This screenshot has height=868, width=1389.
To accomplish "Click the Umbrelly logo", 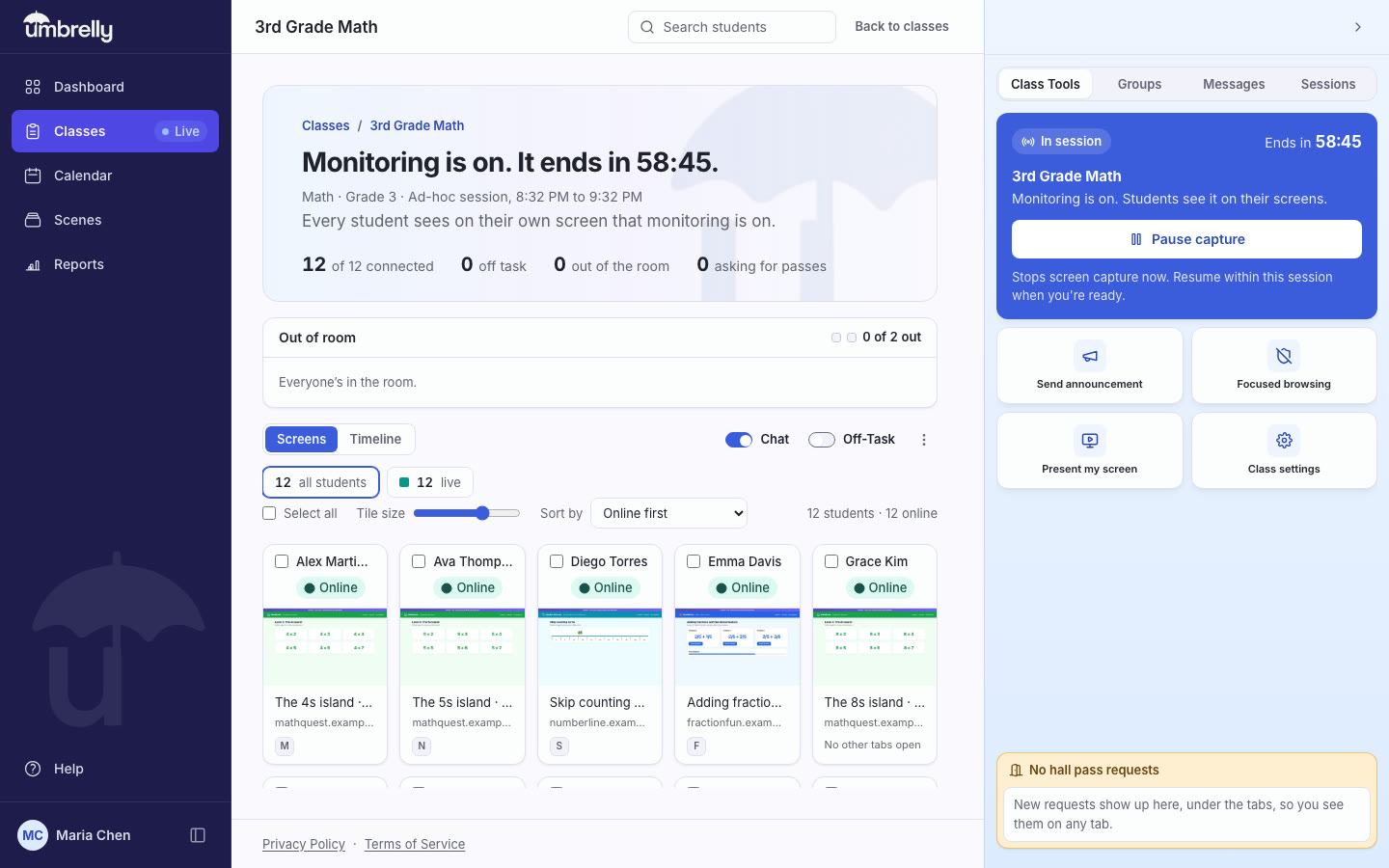I will (x=68, y=27).
